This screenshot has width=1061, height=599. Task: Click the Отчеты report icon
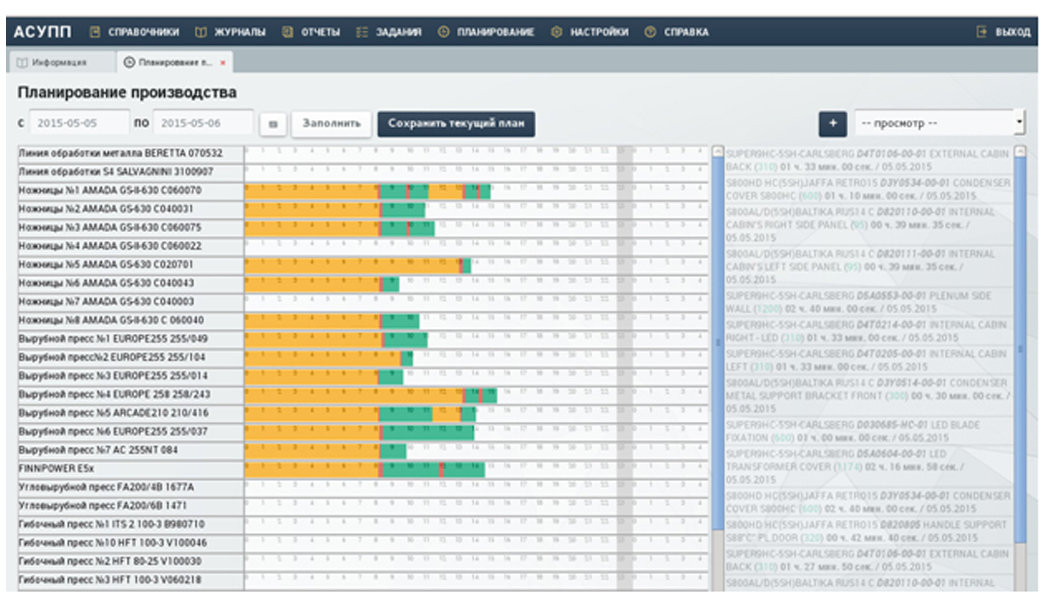288,32
